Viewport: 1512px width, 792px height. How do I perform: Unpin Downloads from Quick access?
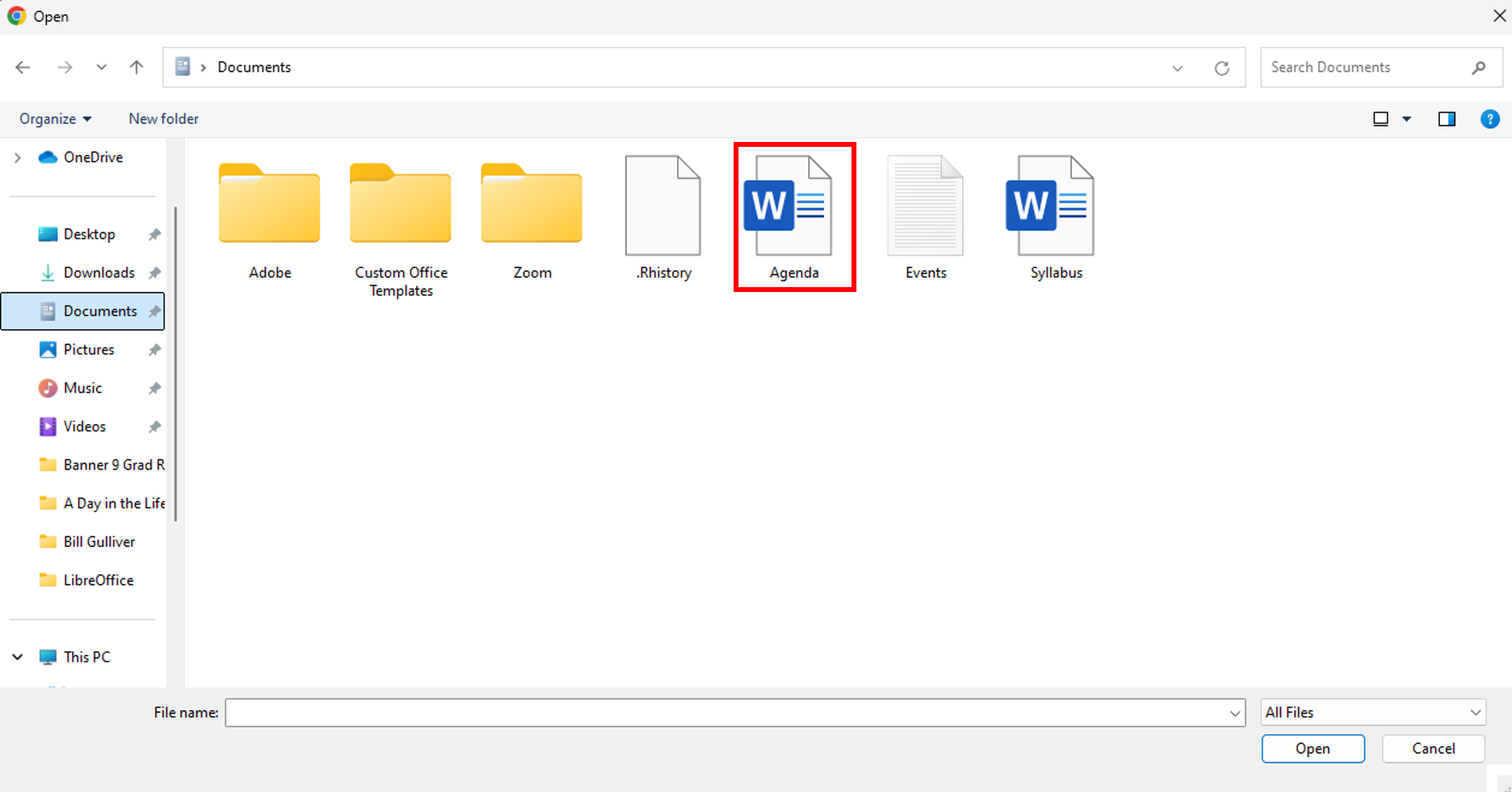(154, 272)
